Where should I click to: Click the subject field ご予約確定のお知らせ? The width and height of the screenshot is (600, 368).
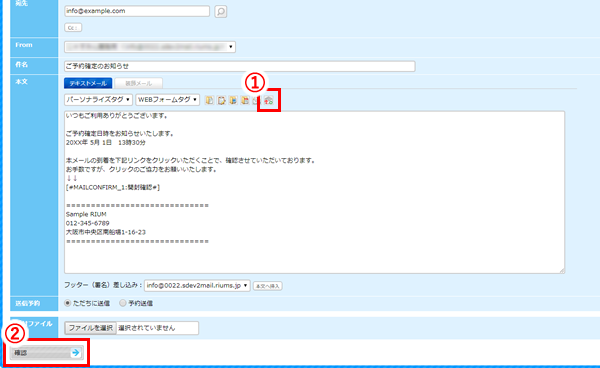point(240,66)
